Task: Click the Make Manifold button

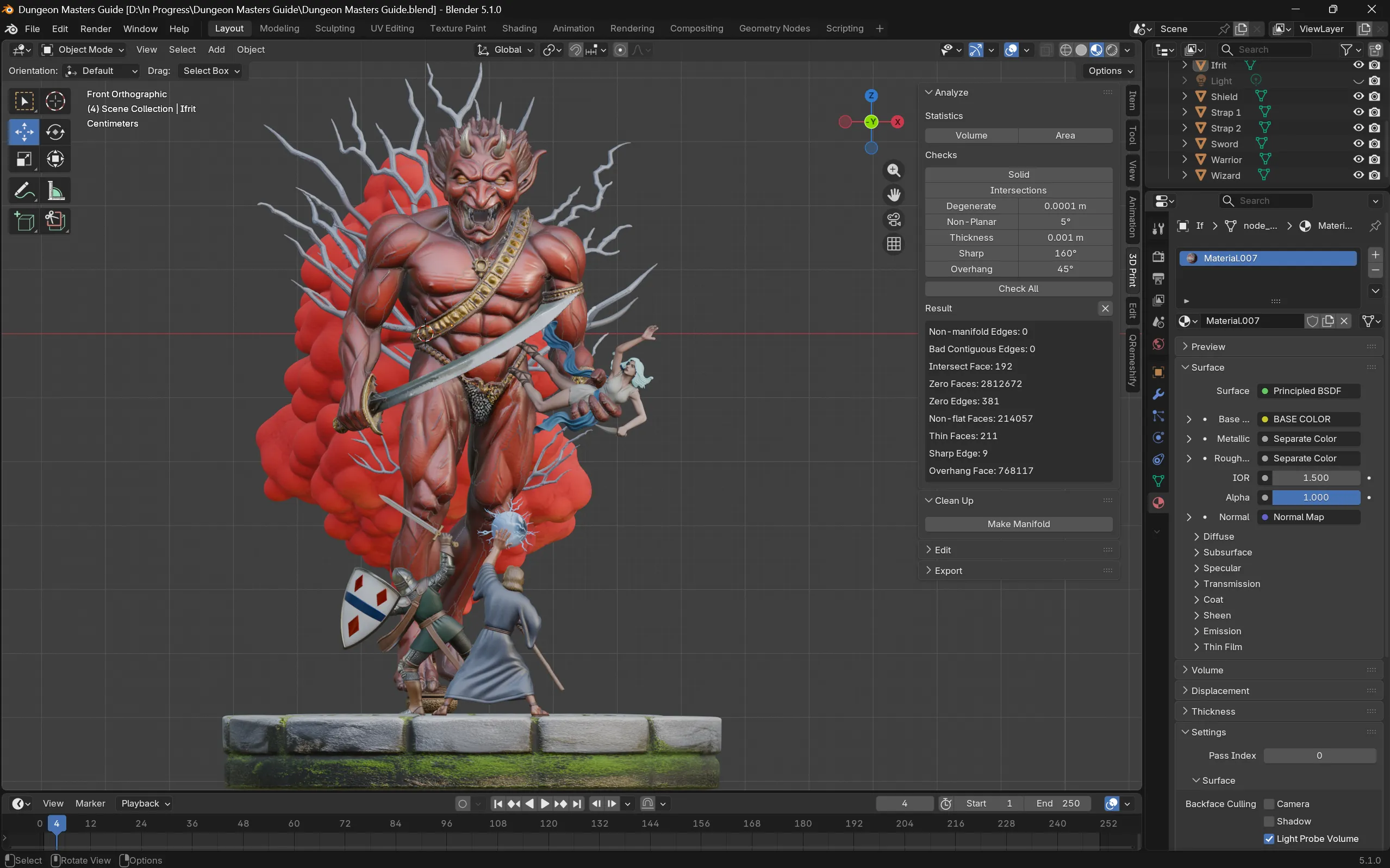Action: tap(1018, 524)
